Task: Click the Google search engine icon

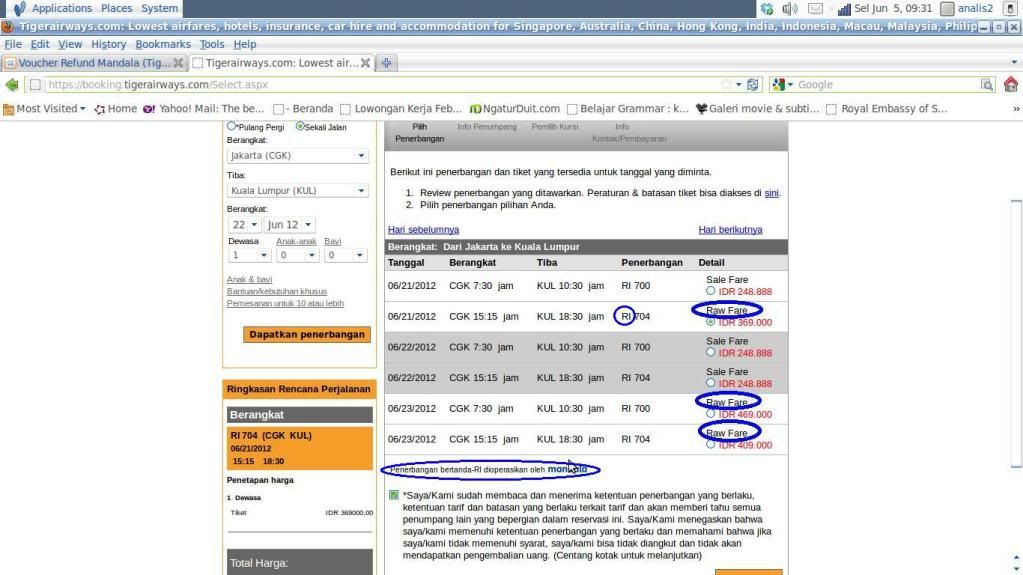Action: (778, 84)
